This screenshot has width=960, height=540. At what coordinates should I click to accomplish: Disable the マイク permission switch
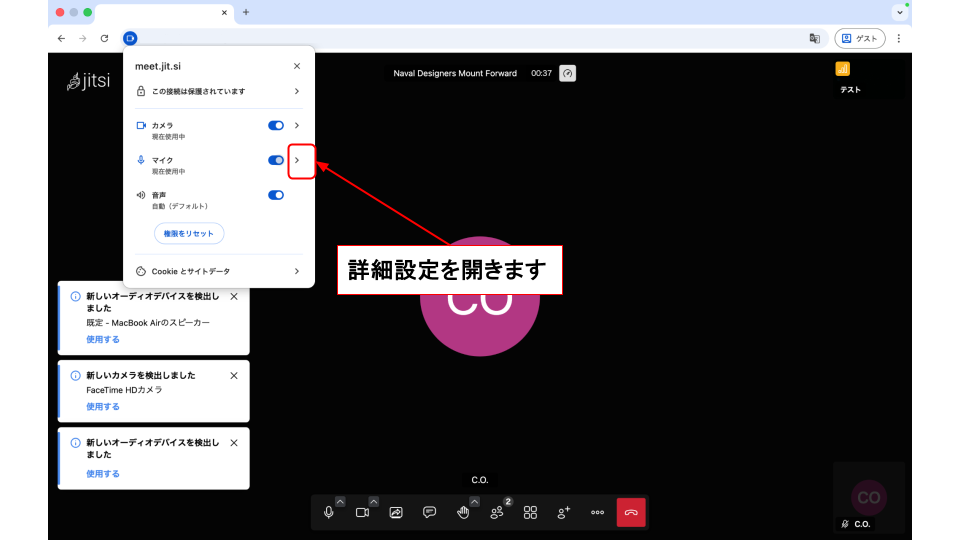point(276,160)
